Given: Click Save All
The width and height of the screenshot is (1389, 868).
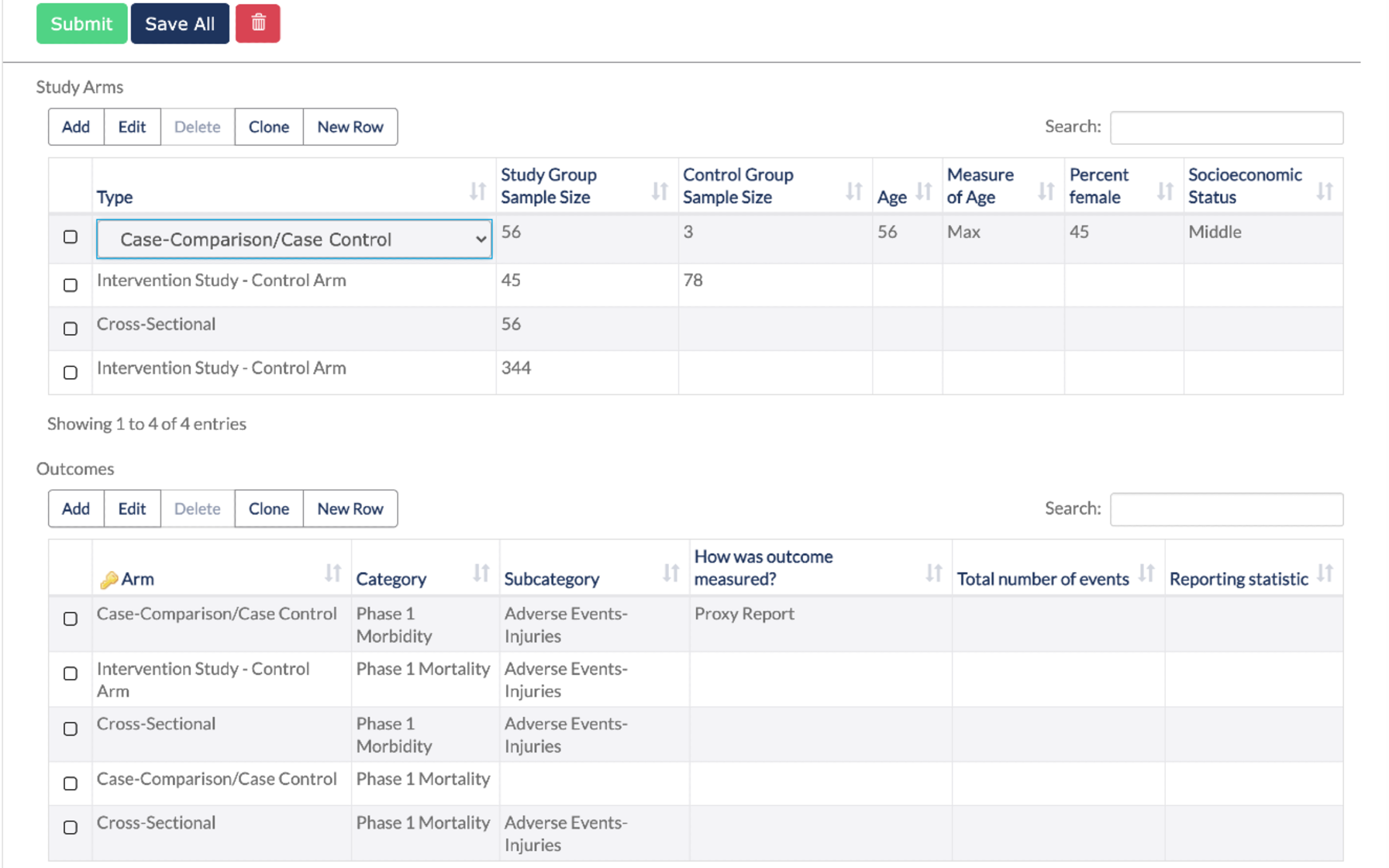Looking at the screenshot, I should point(179,23).
